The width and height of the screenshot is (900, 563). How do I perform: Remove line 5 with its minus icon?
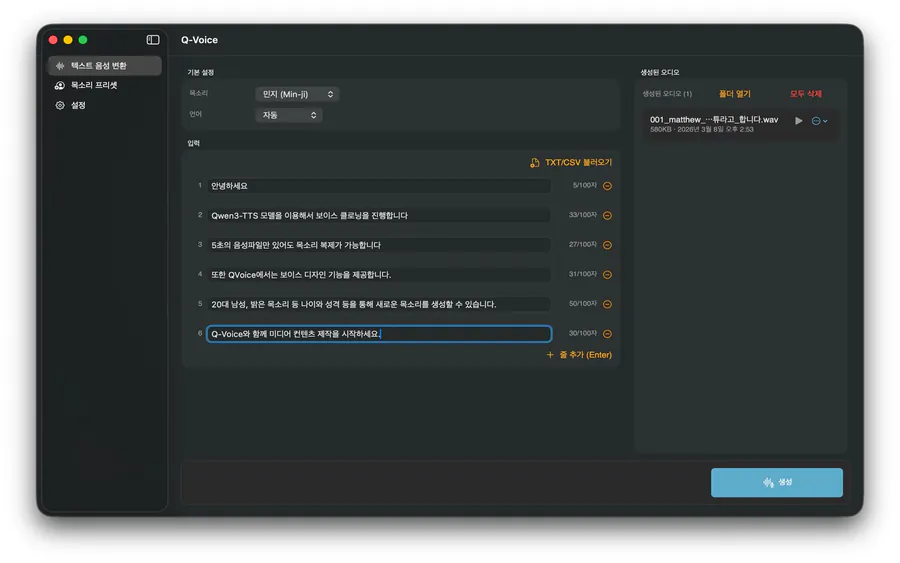pyautogui.click(x=607, y=304)
